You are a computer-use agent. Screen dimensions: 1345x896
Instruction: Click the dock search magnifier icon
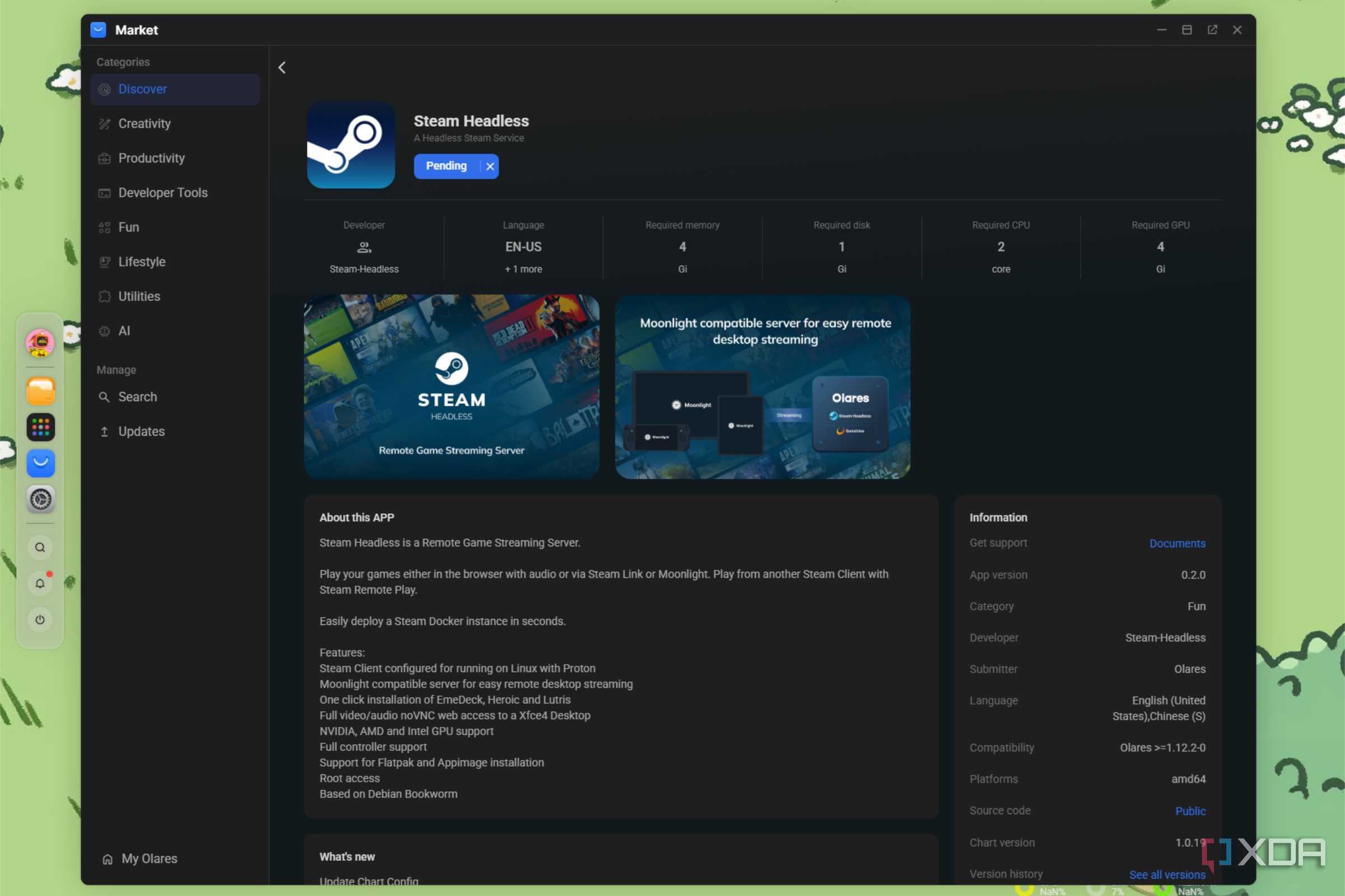[x=40, y=548]
